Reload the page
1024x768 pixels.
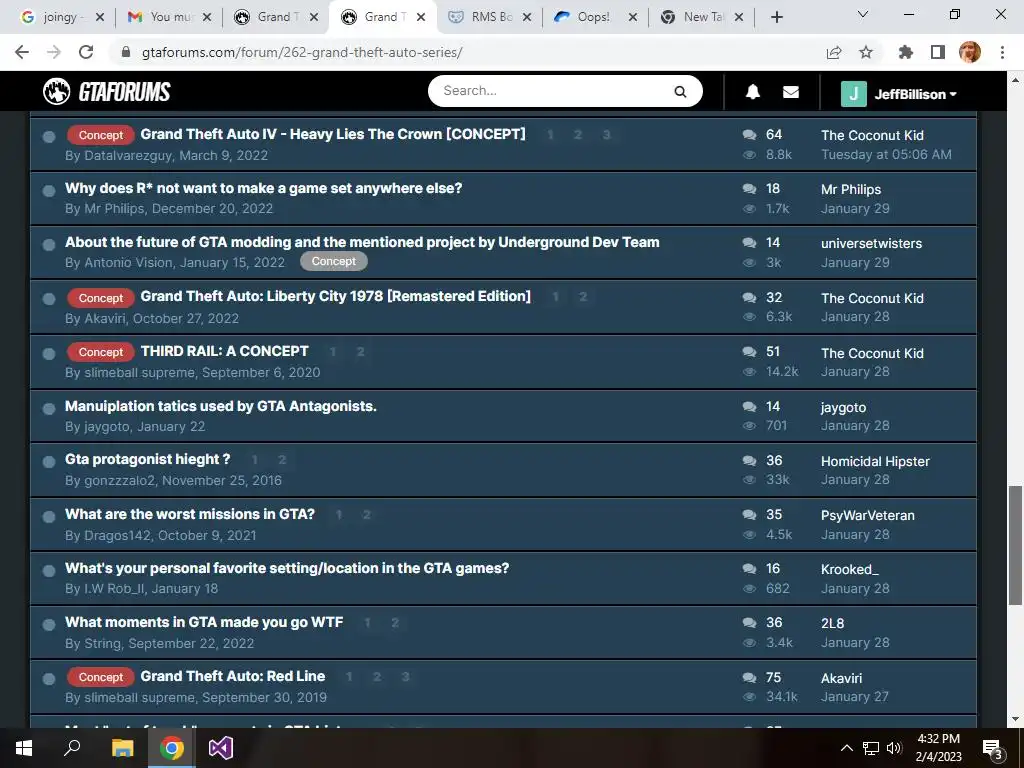(86, 52)
